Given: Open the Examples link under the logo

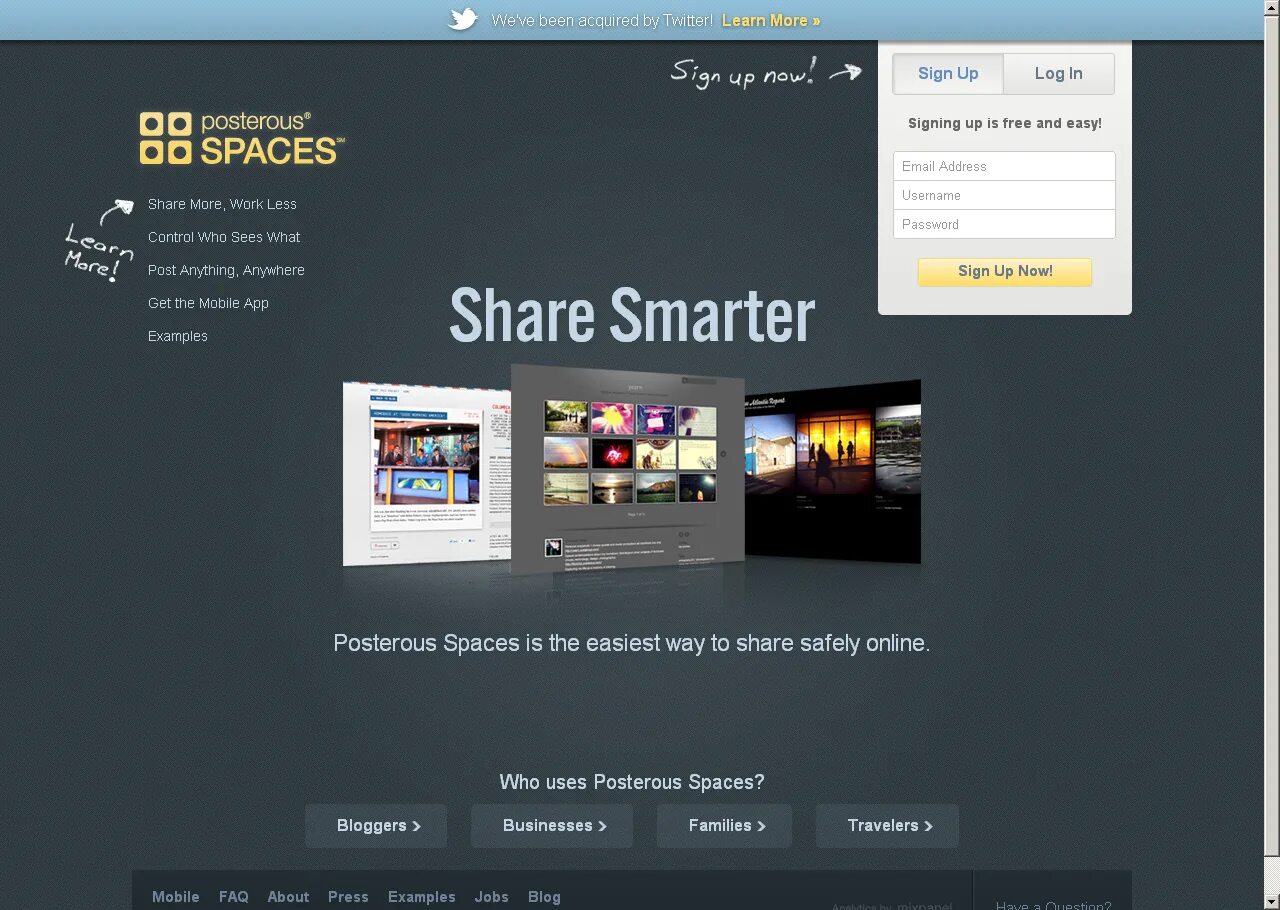Looking at the screenshot, I should [x=178, y=336].
